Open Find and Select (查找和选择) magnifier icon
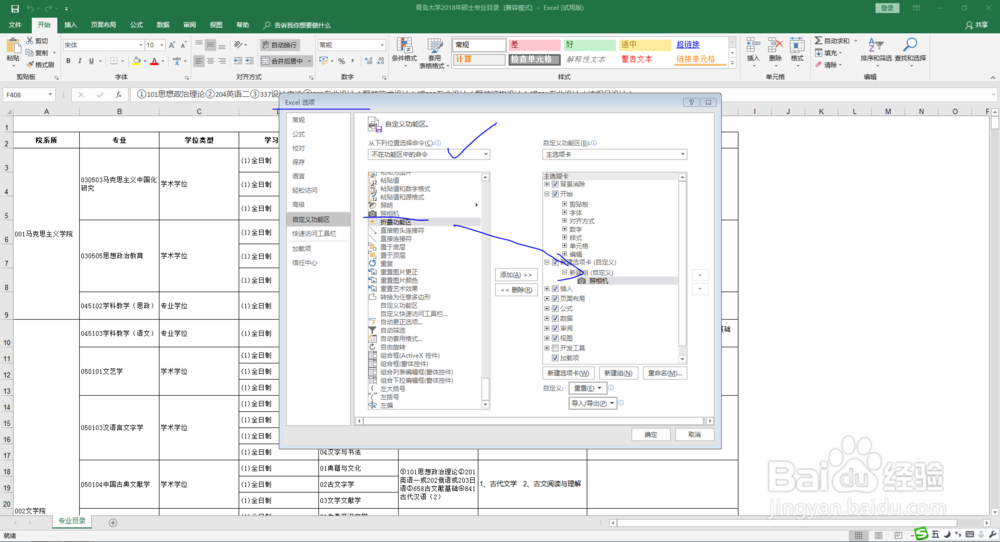Image resolution: width=1000 pixels, height=542 pixels. tap(910, 45)
